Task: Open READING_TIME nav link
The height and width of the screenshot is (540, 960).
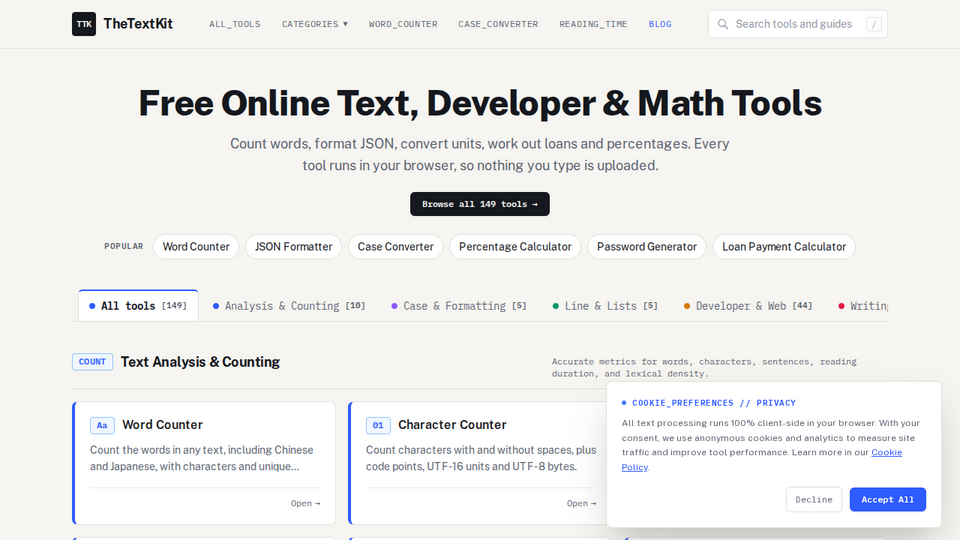Action: click(593, 24)
